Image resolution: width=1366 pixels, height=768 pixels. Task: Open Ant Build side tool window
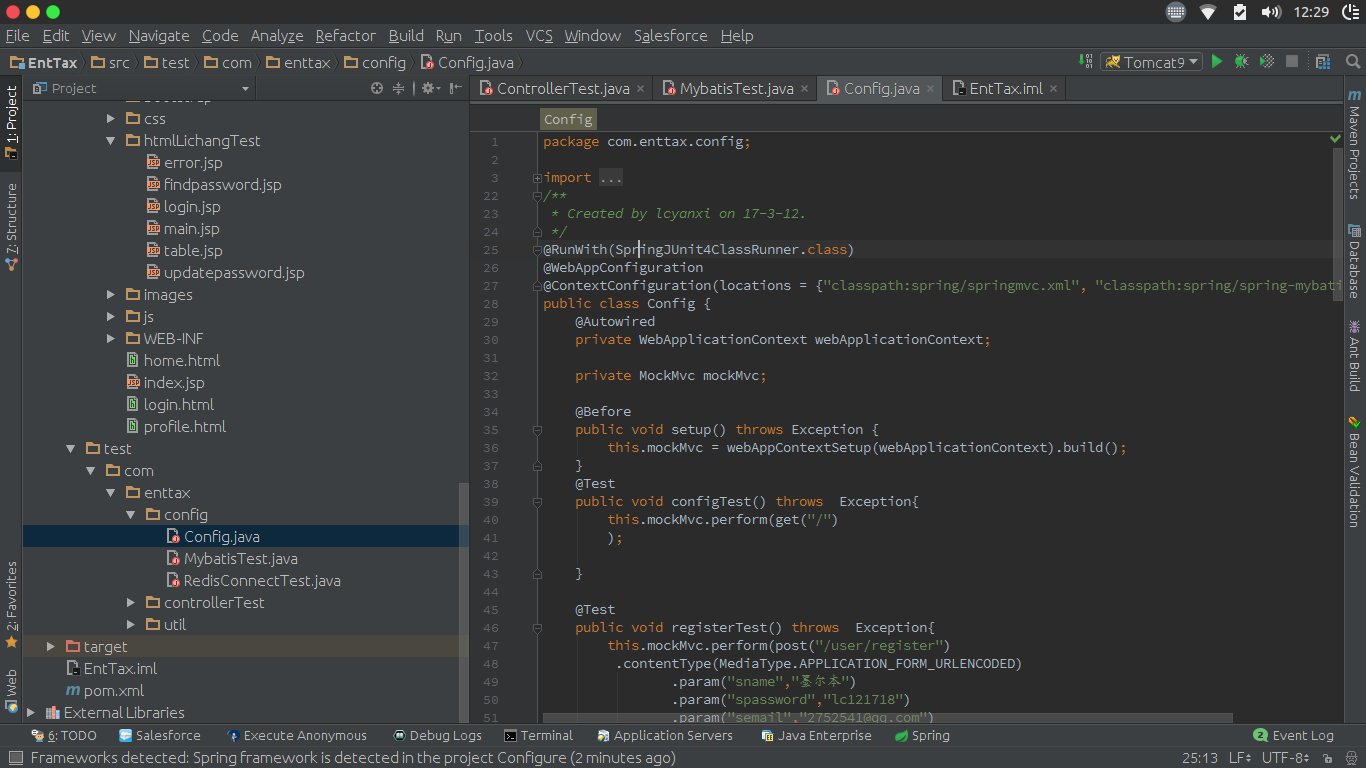1354,355
